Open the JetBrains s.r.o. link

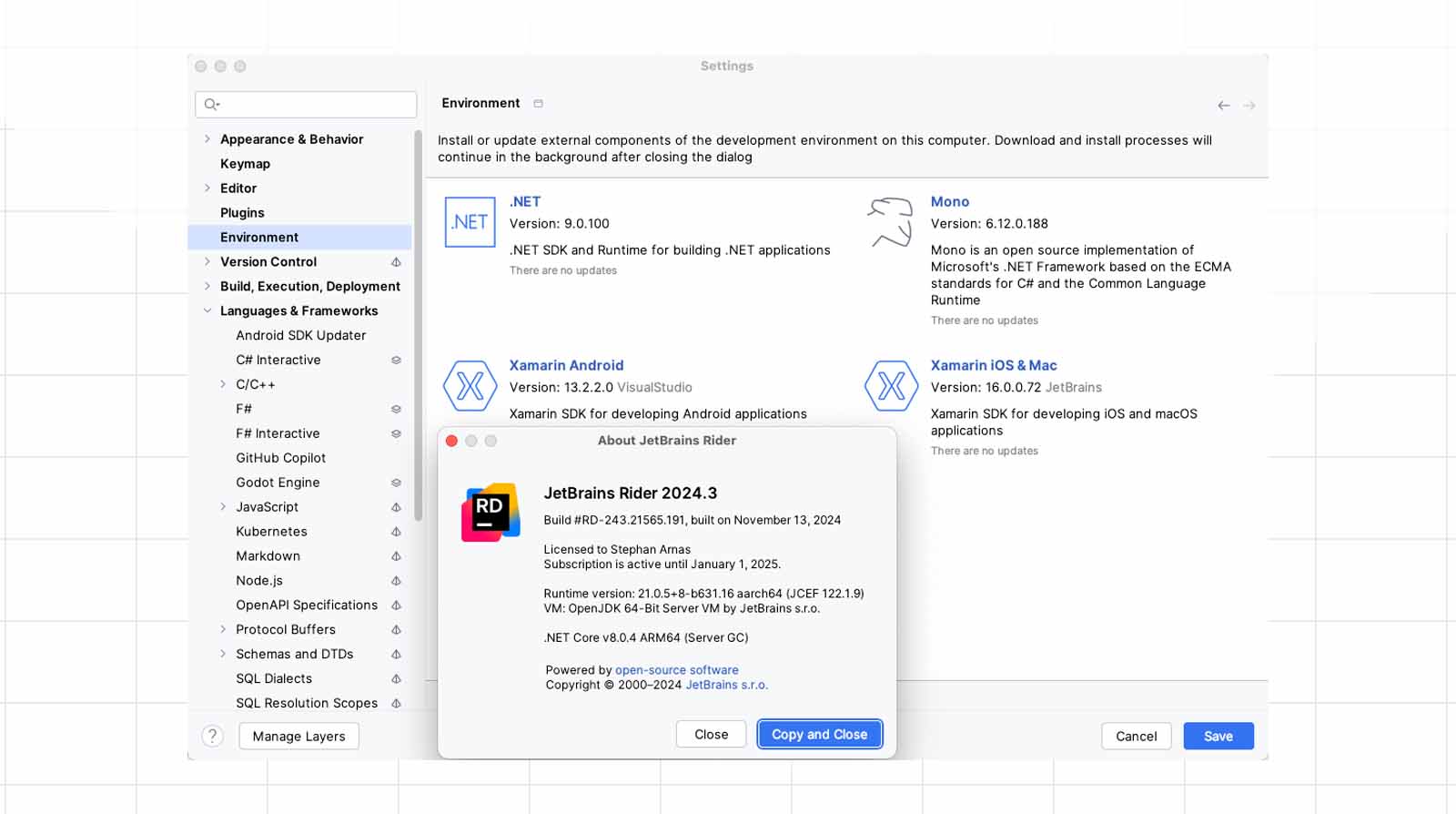(726, 686)
